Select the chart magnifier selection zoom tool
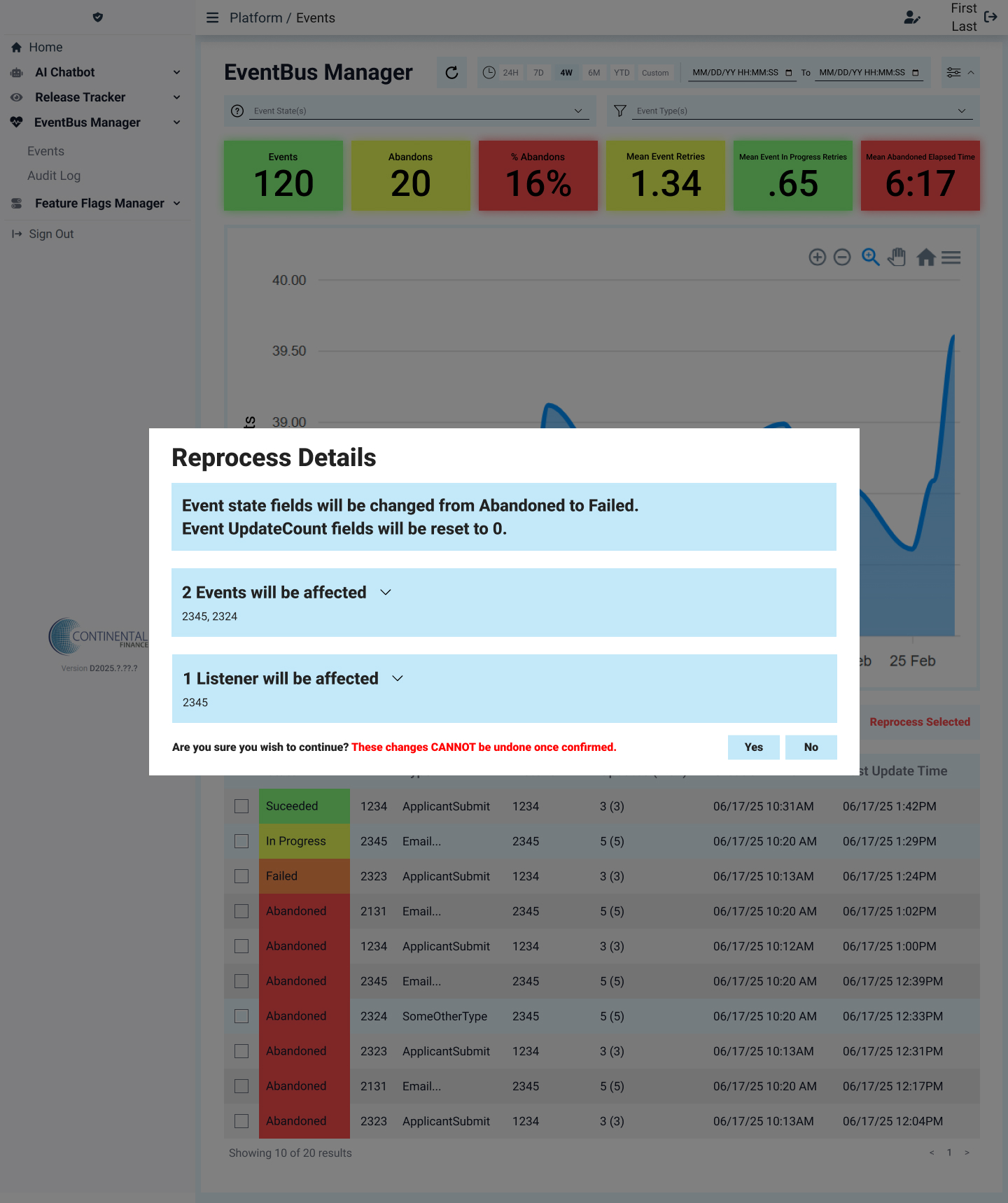Viewport: 1008px width, 1203px height. [870, 258]
